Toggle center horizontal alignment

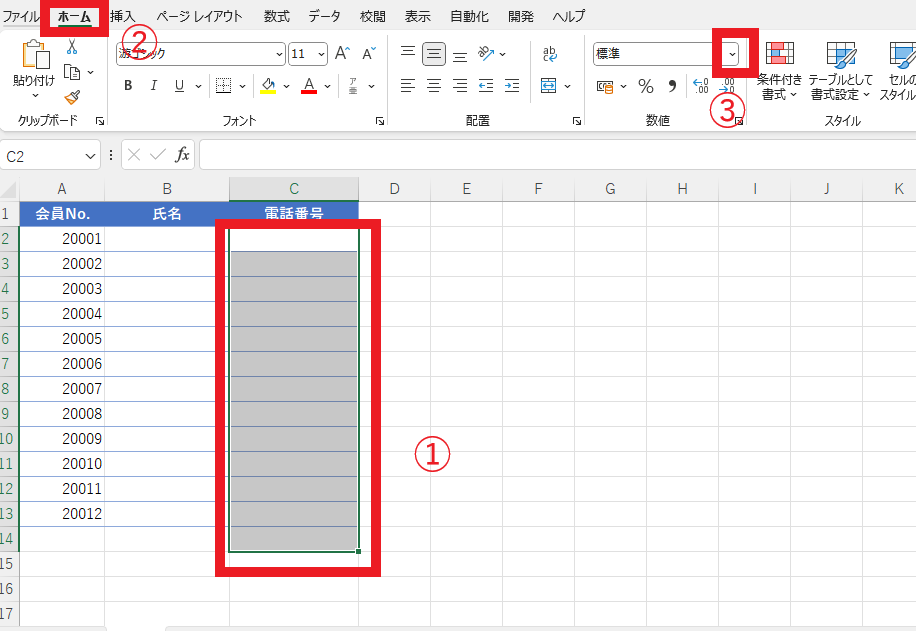434,86
